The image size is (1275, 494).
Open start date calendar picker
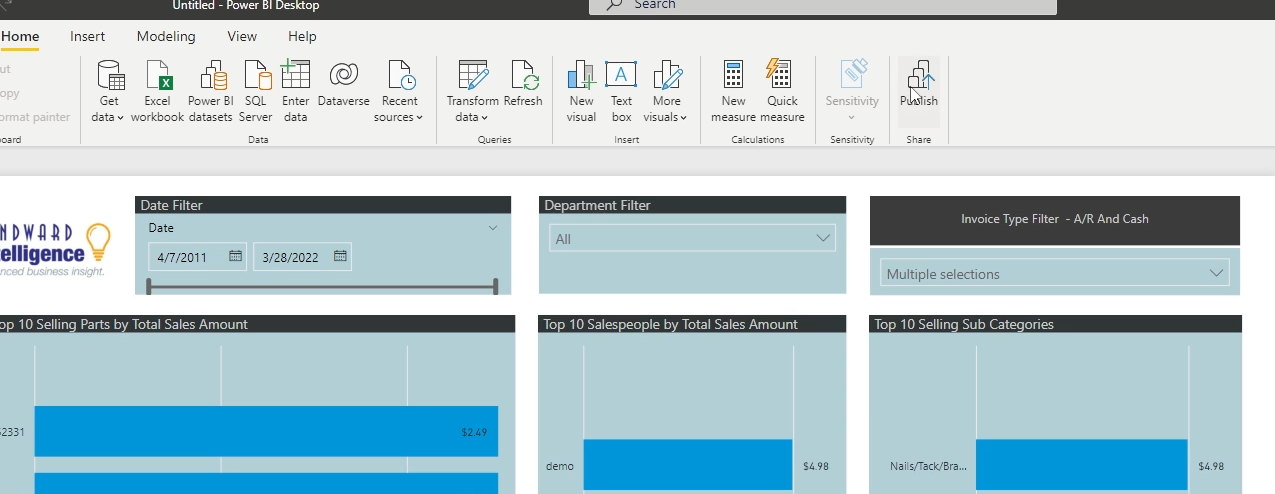(236, 257)
